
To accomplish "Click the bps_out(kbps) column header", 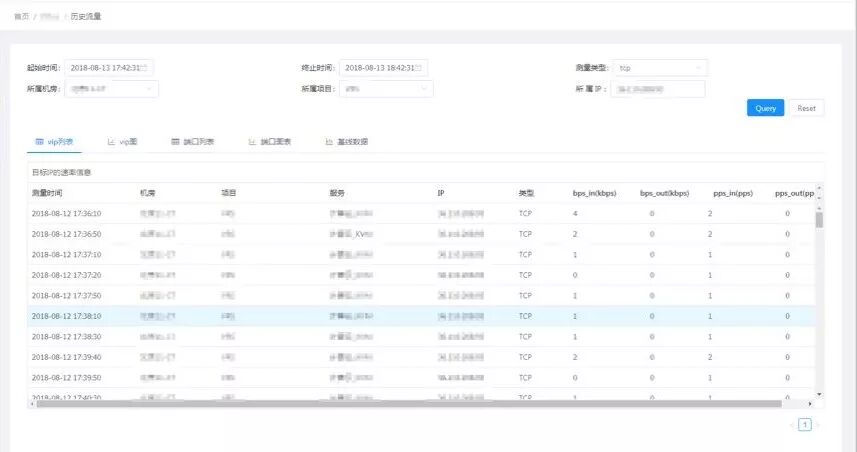I will tap(665, 193).
